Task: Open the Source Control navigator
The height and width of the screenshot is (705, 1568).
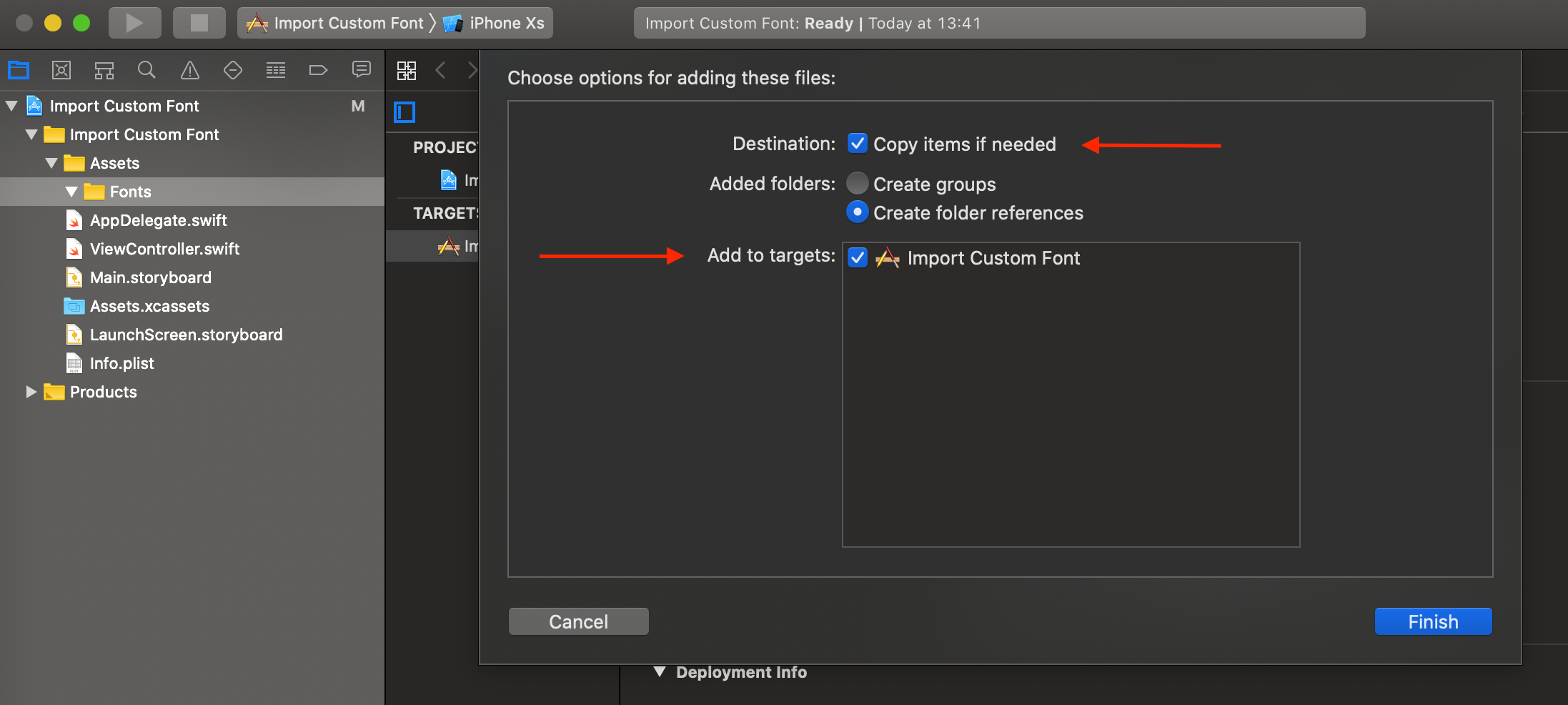Action: click(x=61, y=70)
